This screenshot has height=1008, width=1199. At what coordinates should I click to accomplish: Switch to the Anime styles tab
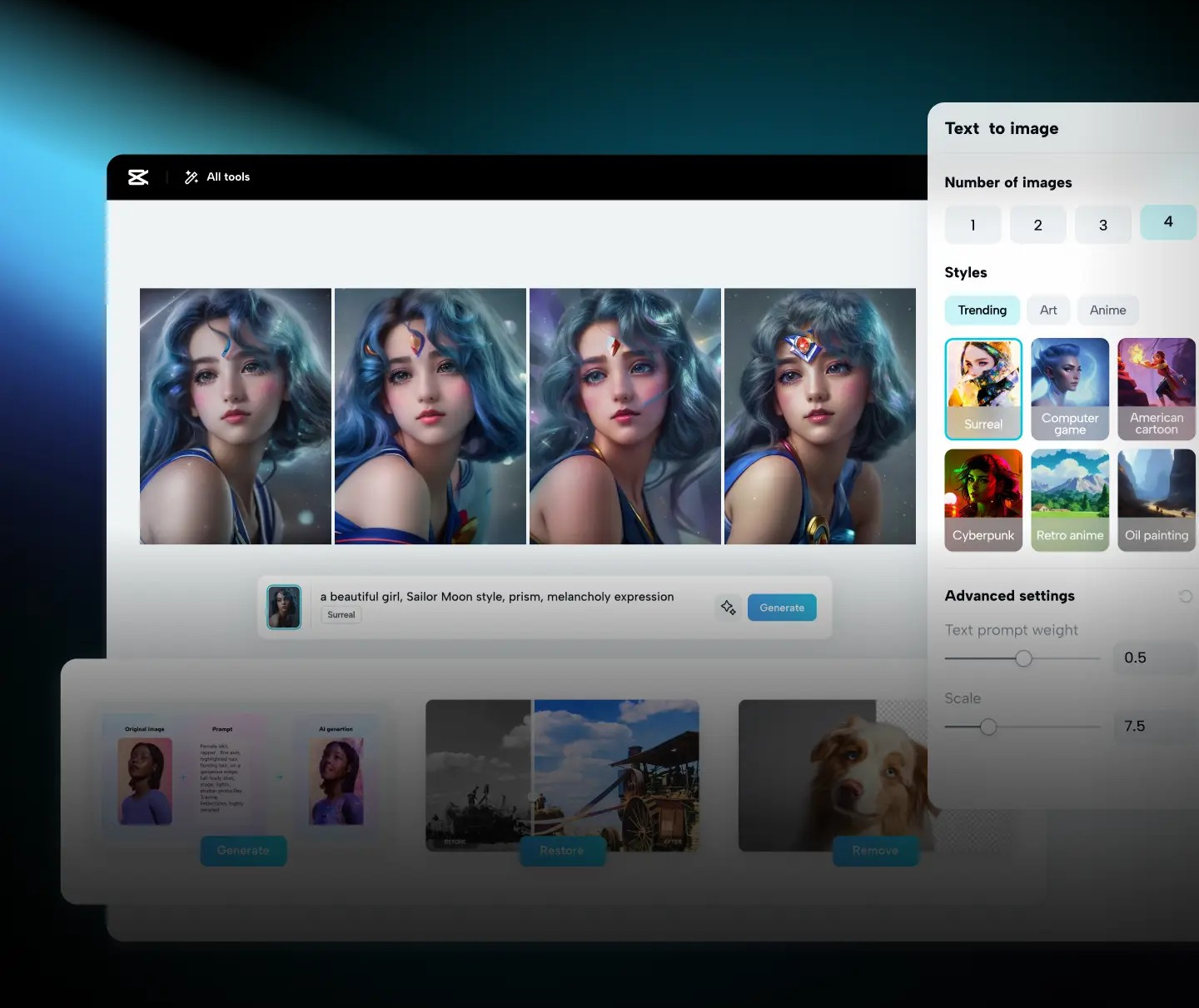(x=1107, y=310)
